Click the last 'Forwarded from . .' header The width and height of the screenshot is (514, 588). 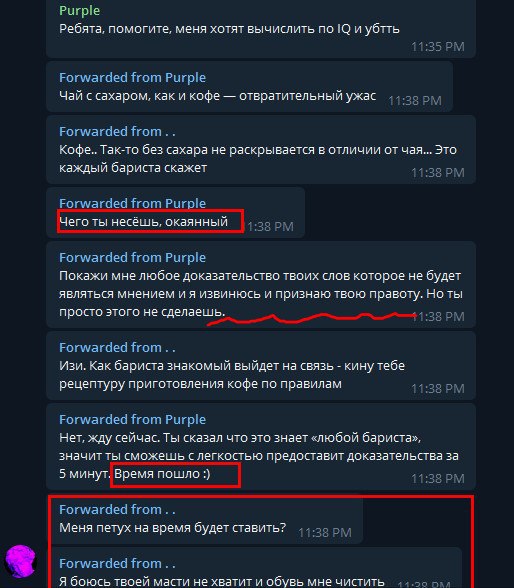point(117,564)
